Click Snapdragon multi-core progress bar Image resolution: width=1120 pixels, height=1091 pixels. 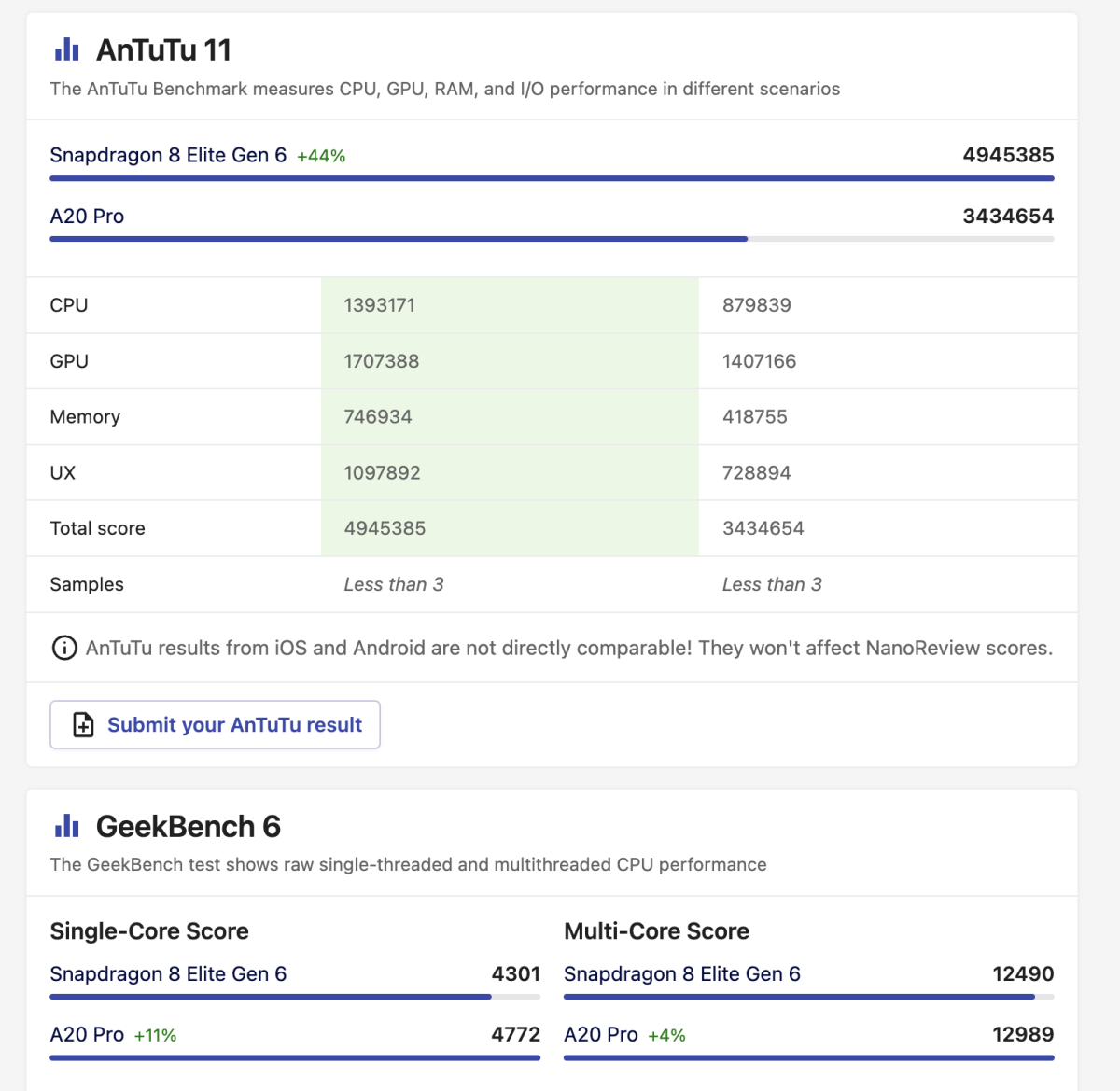pyautogui.click(x=809, y=997)
